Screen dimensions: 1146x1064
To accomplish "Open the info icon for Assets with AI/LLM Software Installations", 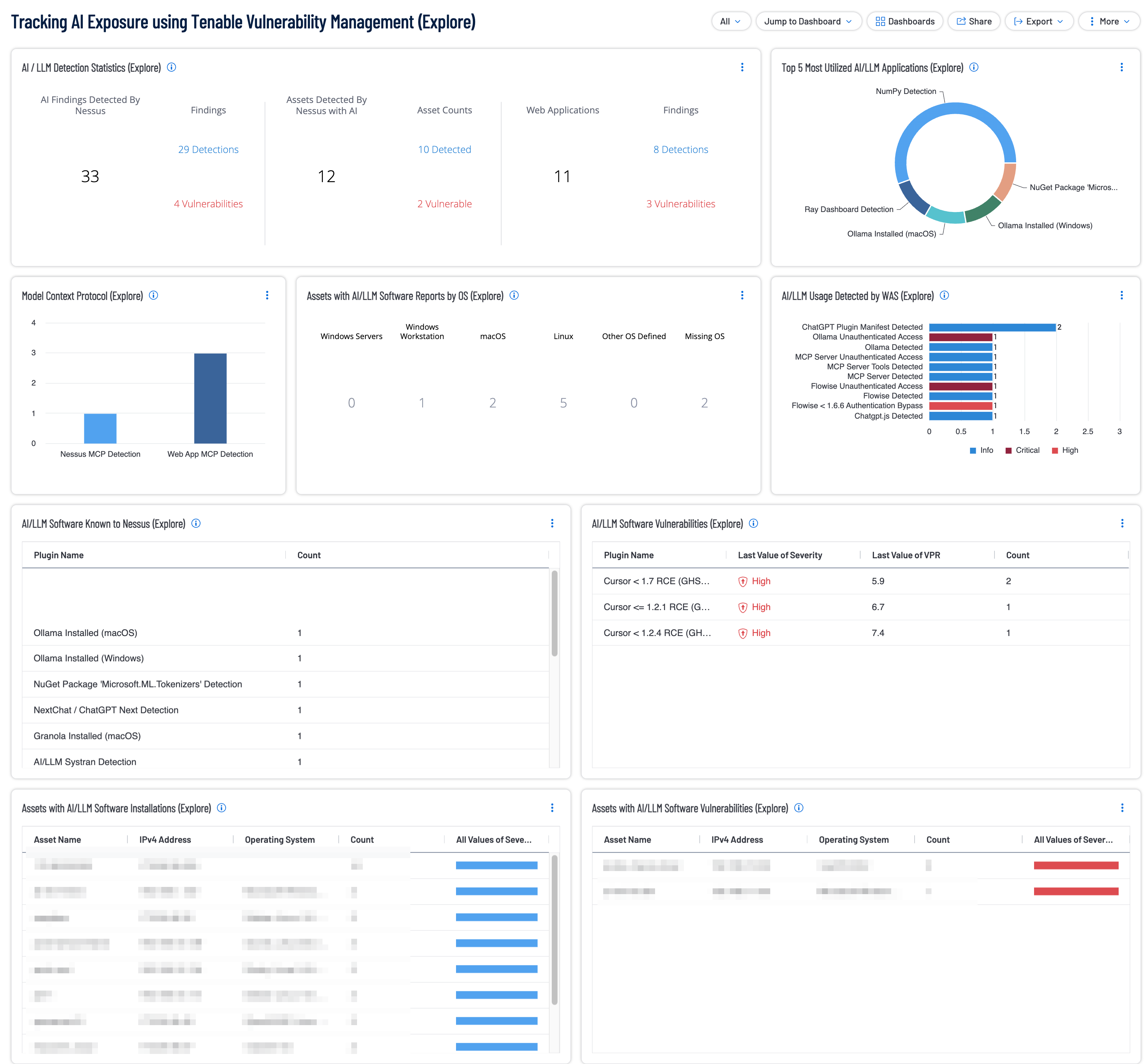I will click(222, 808).
